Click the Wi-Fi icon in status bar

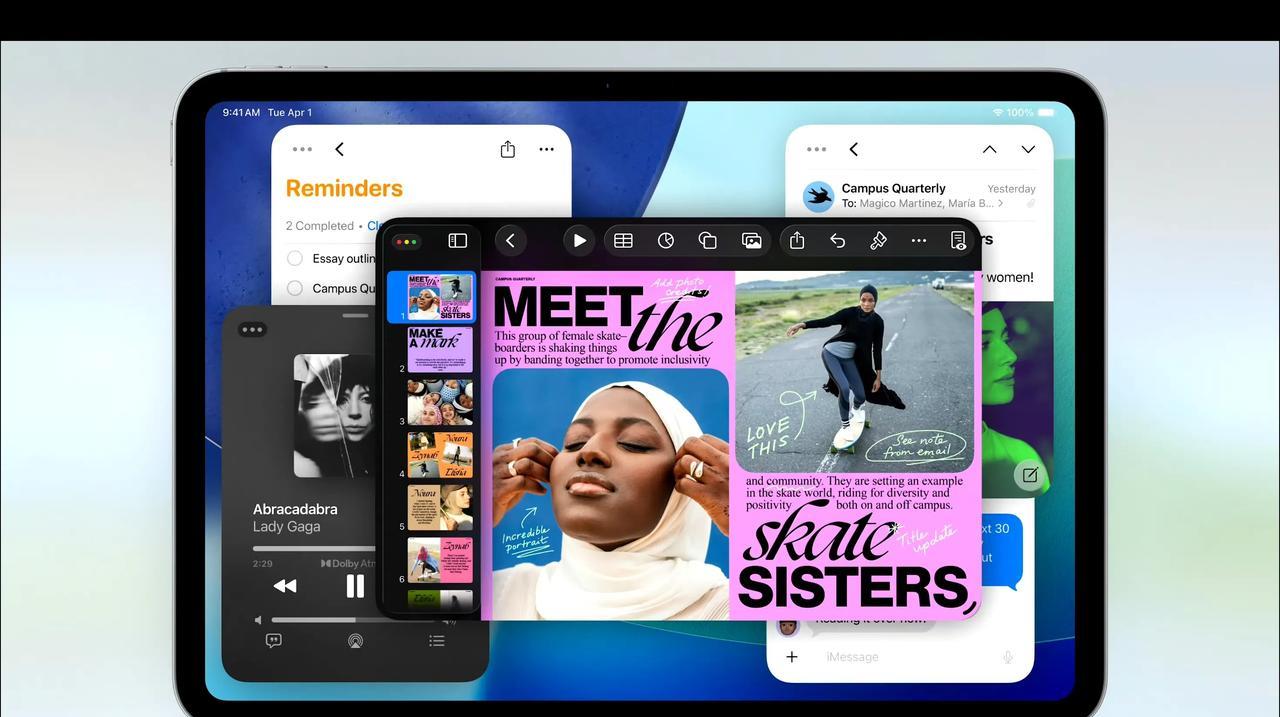(997, 113)
